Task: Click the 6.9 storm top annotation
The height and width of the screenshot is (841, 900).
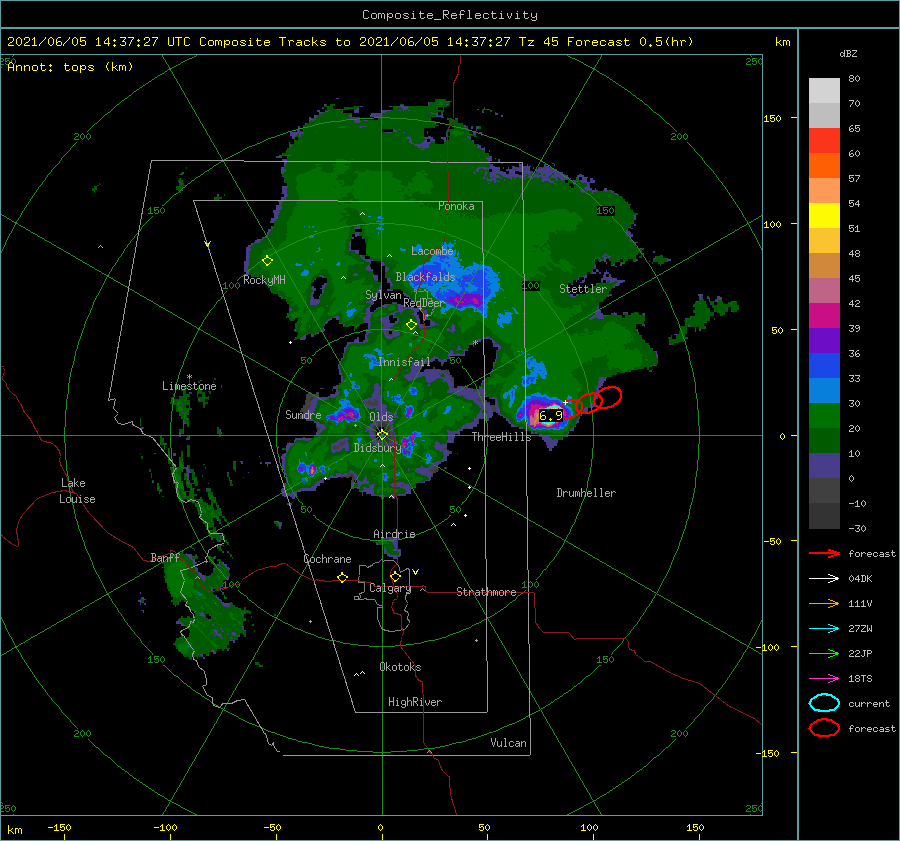Action: (x=550, y=415)
